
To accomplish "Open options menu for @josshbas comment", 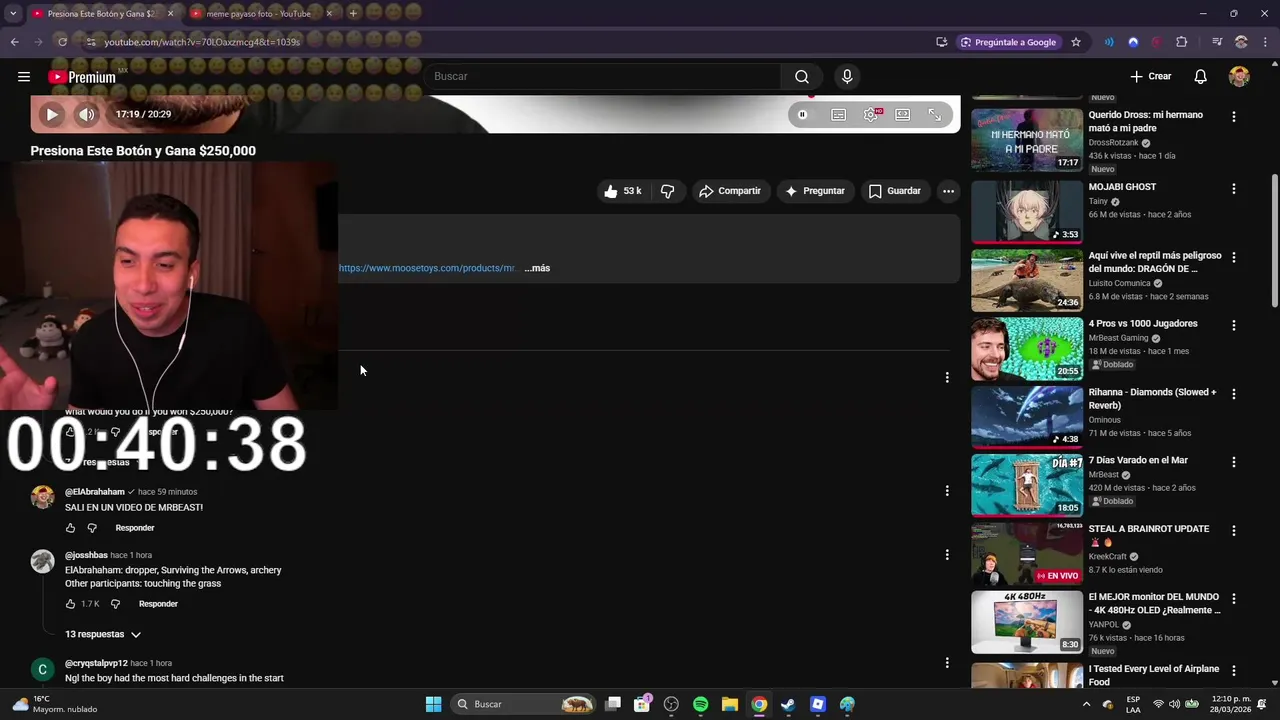I will tap(947, 554).
